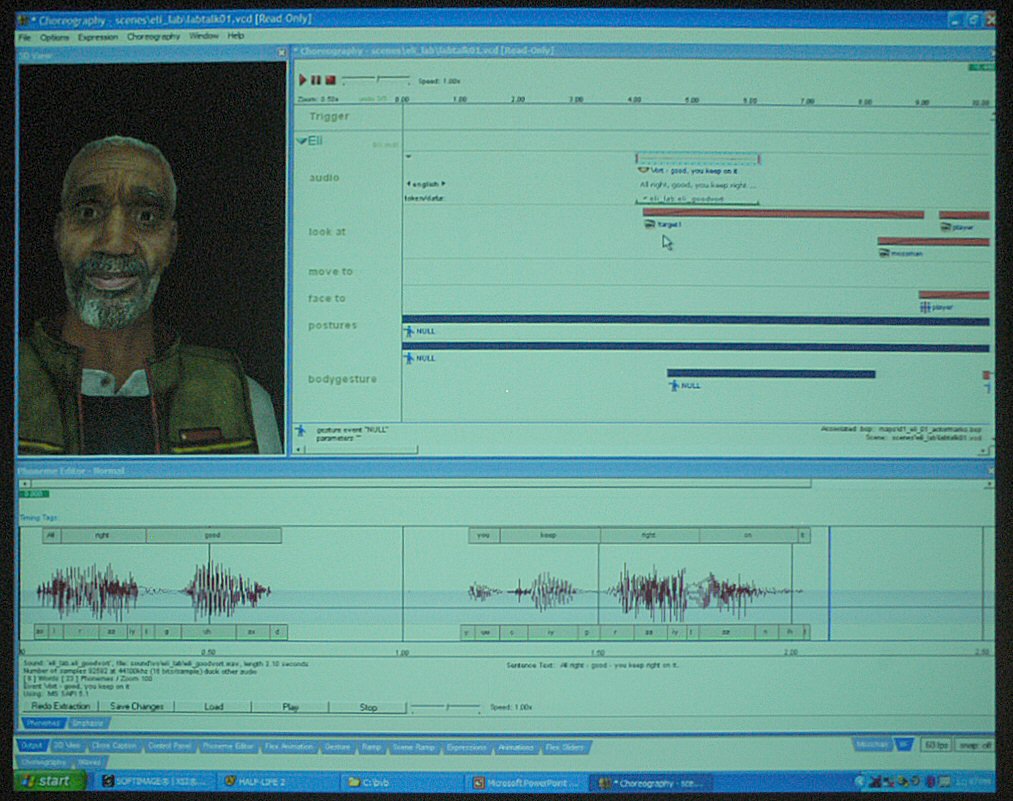Expand the eli_lab.eli_goodvort token dropdown
The image size is (1013, 801).
pyautogui.click(x=643, y=198)
